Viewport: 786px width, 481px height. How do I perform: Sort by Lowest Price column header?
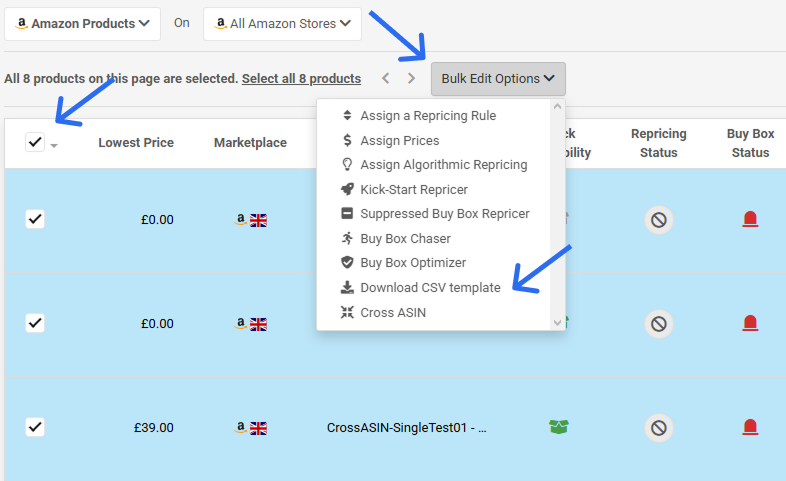pyautogui.click(x=136, y=143)
